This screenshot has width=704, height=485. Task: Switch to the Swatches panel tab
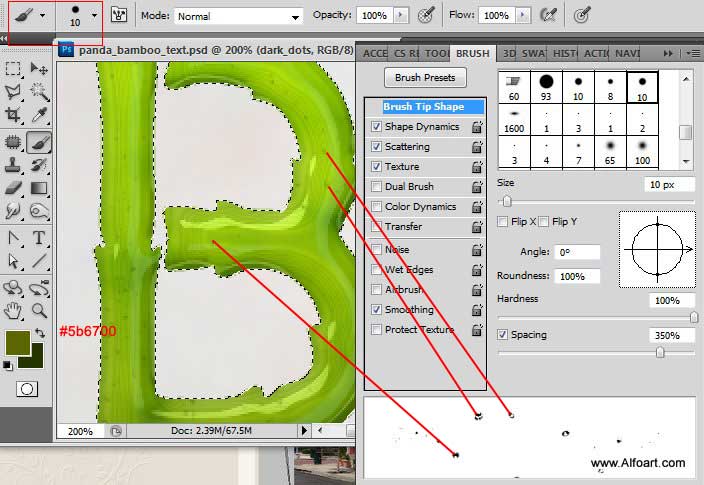(534, 53)
